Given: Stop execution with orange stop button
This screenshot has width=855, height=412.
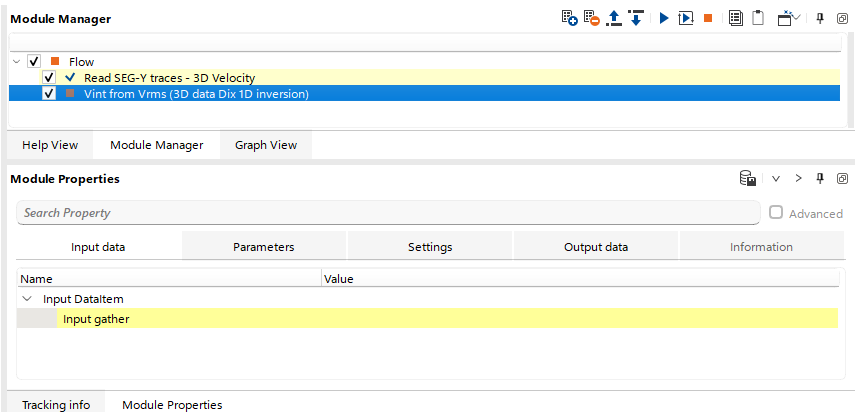Looking at the screenshot, I should point(708,18).
